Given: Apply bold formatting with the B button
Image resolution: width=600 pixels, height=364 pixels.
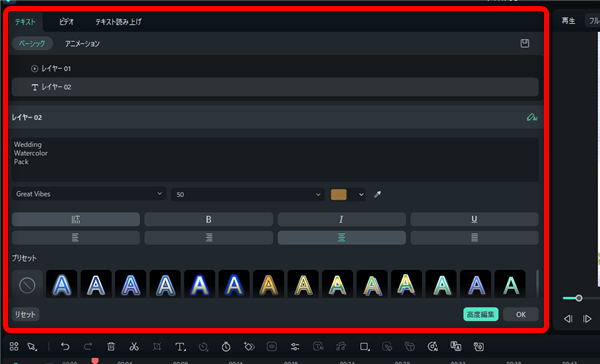Looking at the screenshot, I should click(x=209, y=219).
